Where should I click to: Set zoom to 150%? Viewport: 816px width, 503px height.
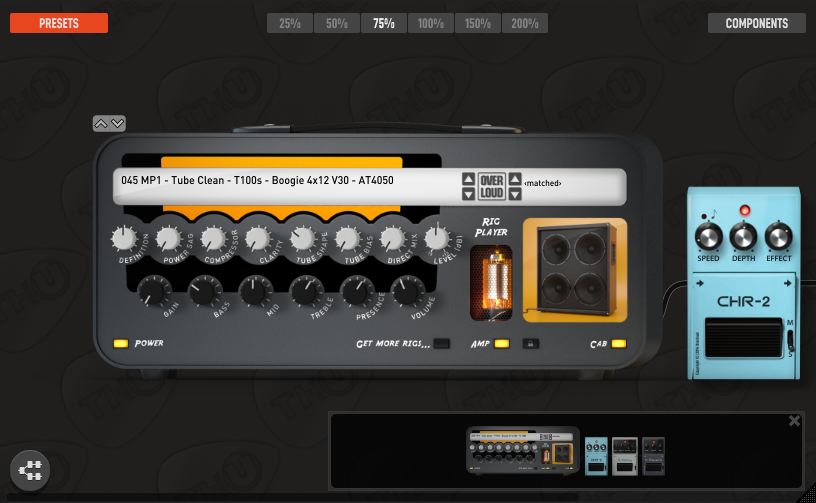[478, 23]
